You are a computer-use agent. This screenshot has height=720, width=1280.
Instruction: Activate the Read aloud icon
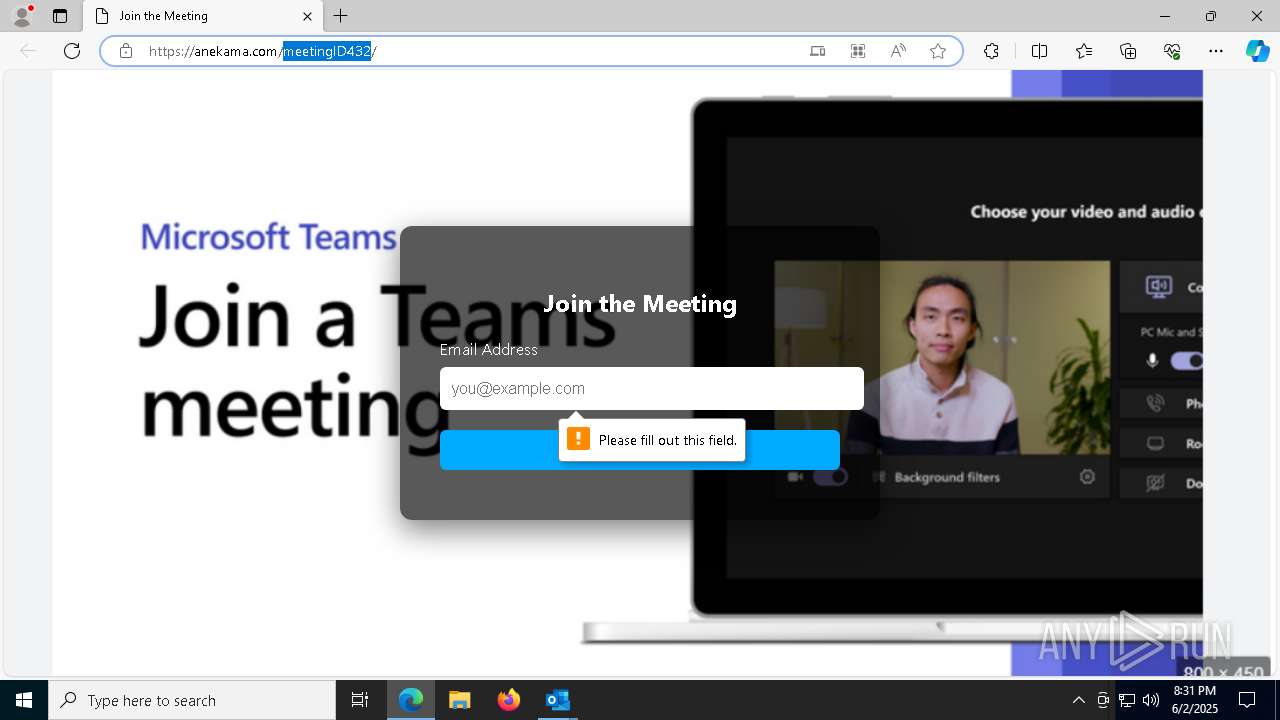tap(898, 51)
